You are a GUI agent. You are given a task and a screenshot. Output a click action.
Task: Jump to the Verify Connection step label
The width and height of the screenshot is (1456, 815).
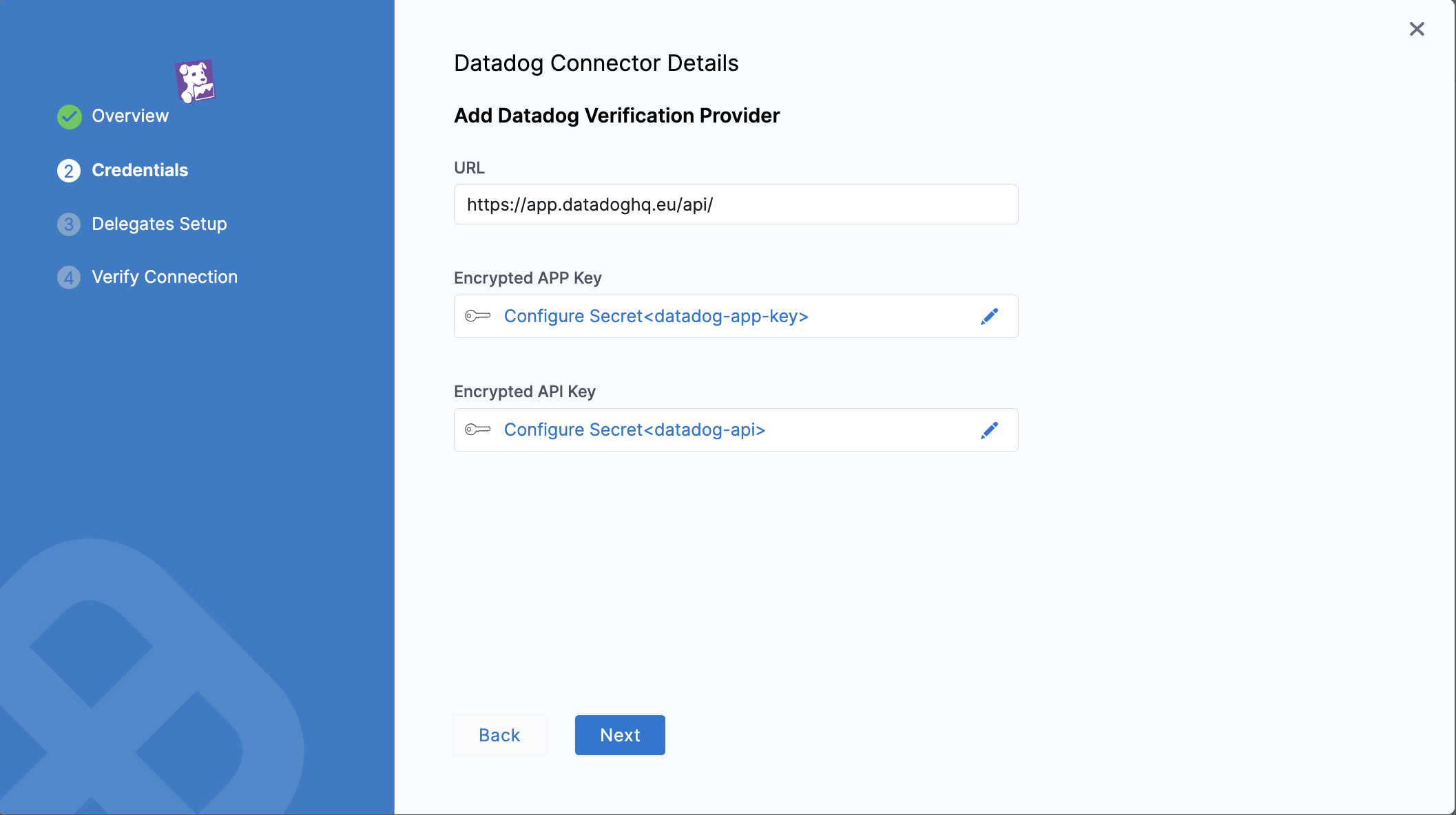pyautogui.click(x=165, y=277)
